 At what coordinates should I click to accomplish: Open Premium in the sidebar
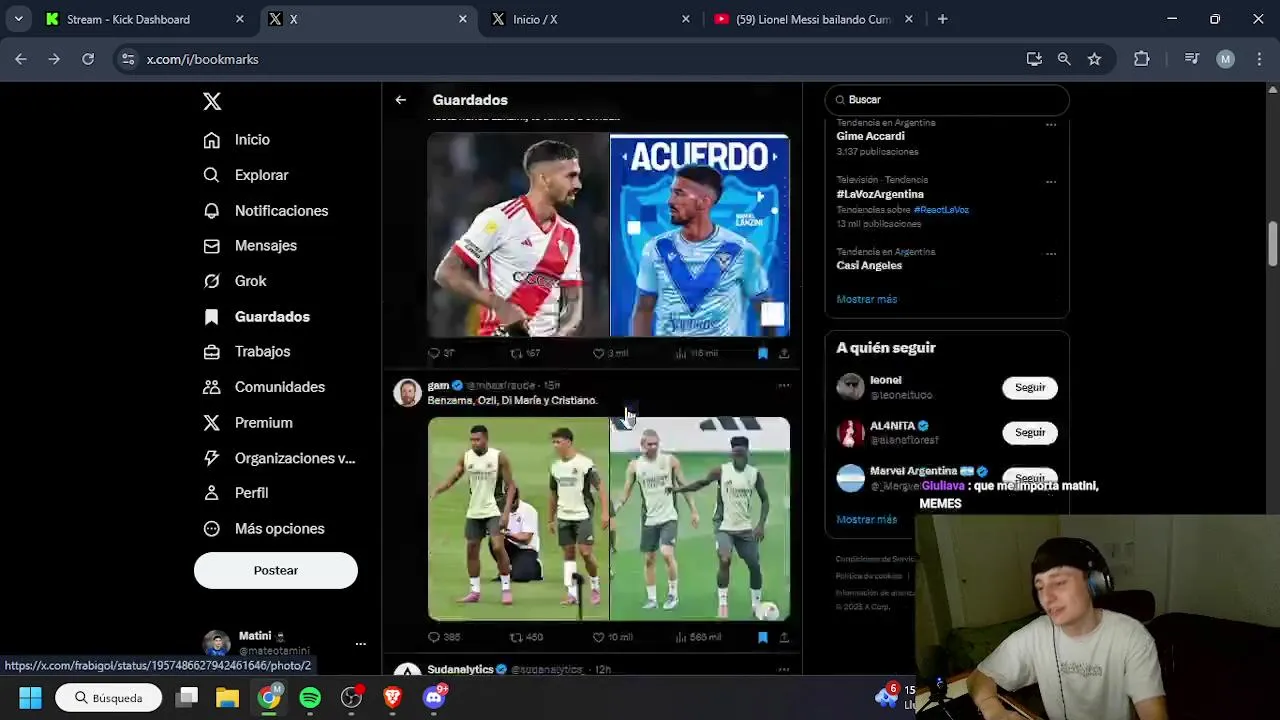point(248,423)
